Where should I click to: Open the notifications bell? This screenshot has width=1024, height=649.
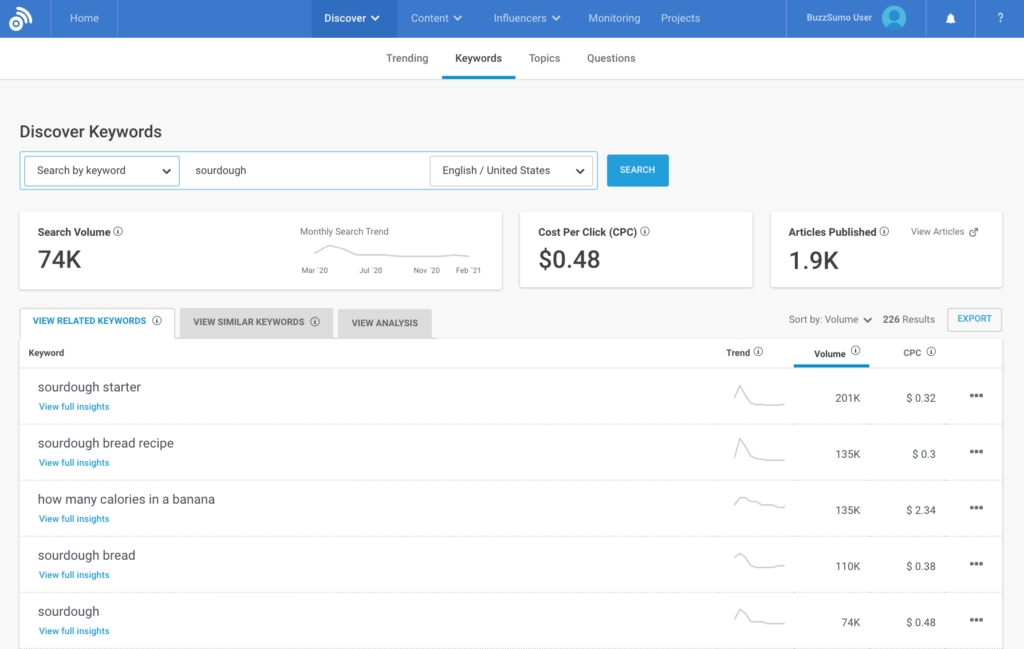[949, 18]
